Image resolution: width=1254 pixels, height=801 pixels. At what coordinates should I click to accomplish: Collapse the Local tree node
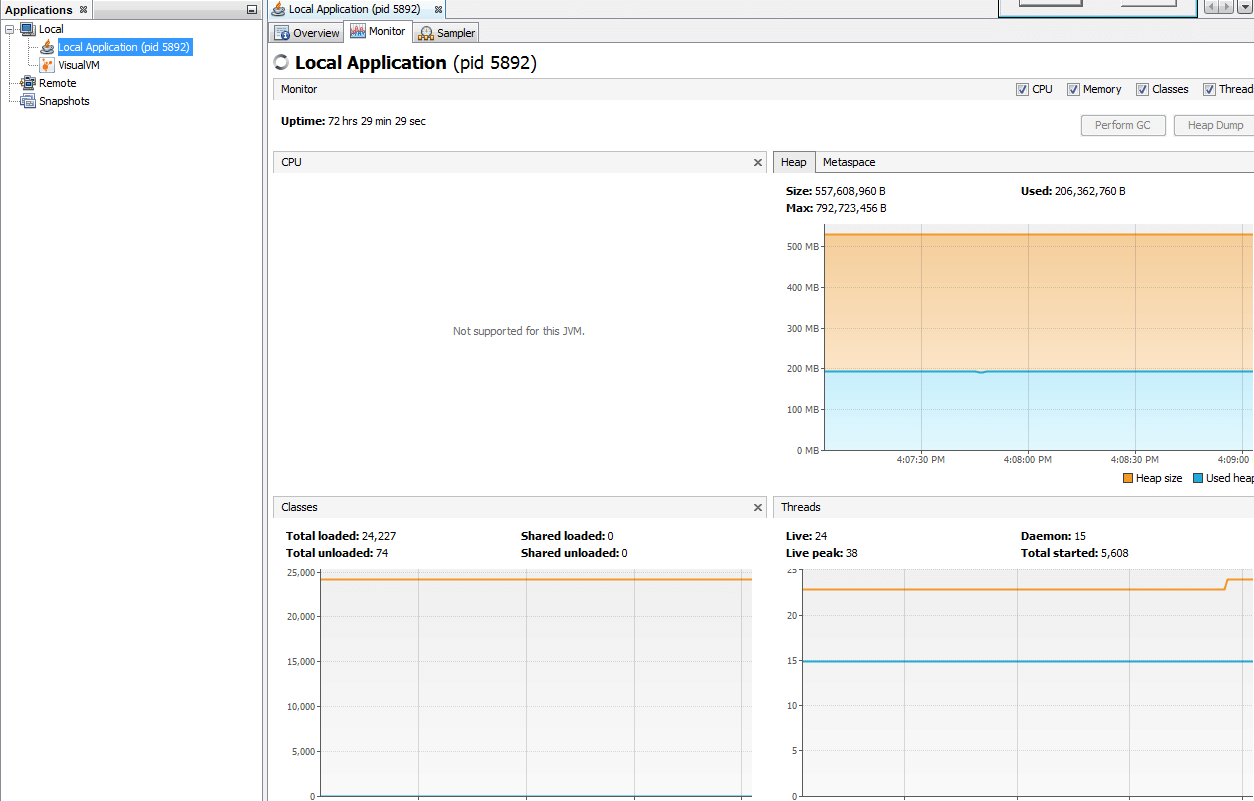click(9, 29)
